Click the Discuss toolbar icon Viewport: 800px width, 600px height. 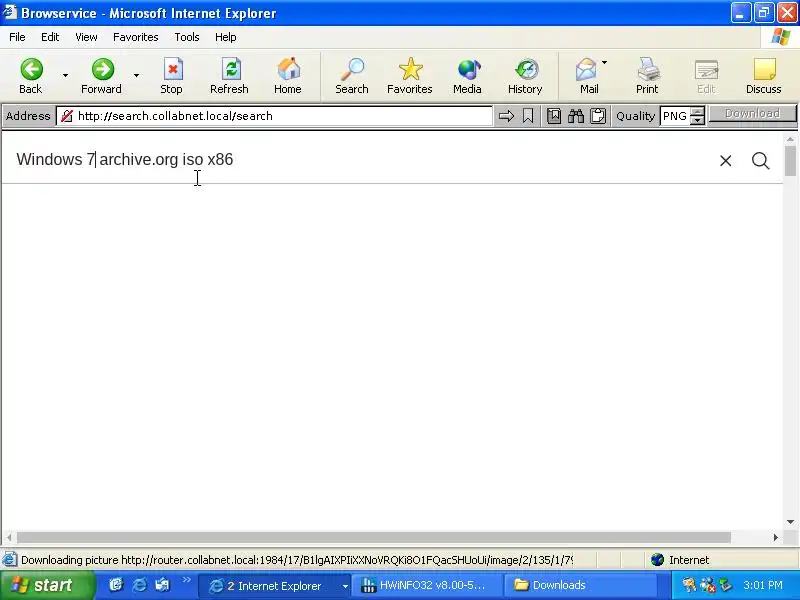pos(764,76)
